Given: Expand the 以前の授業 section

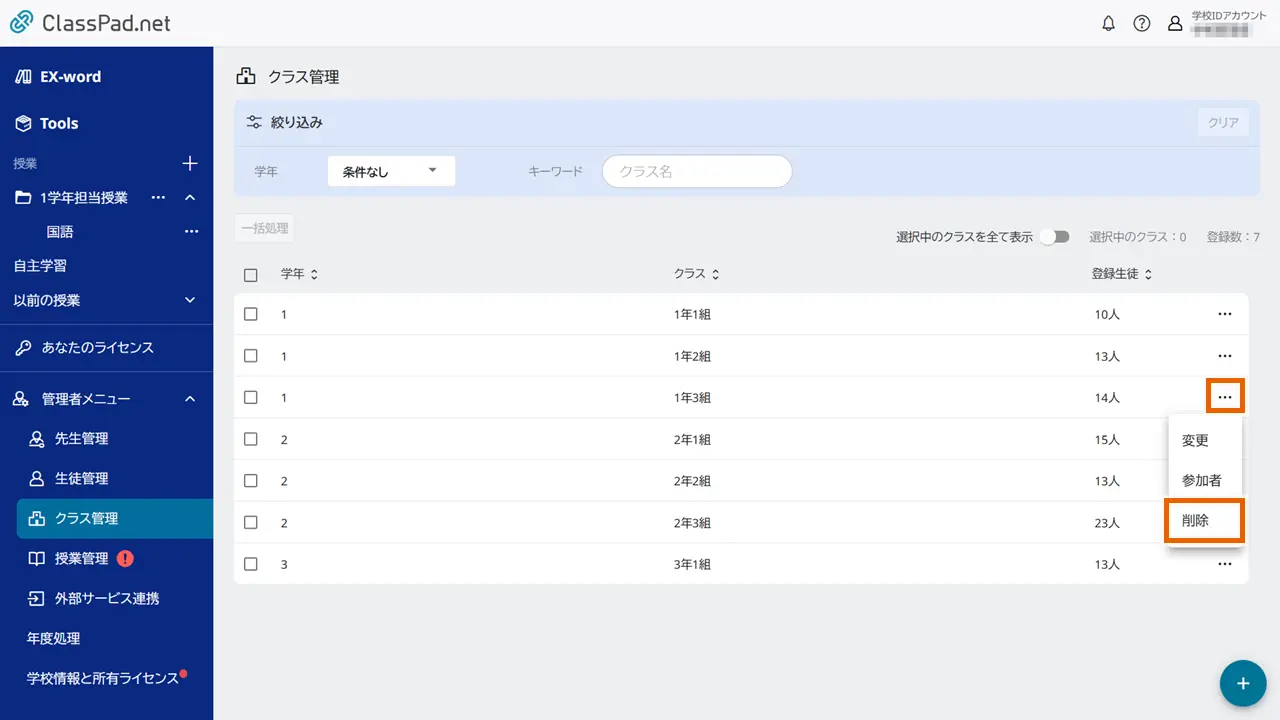Looking at the screenshot, I should coord(190,300).
